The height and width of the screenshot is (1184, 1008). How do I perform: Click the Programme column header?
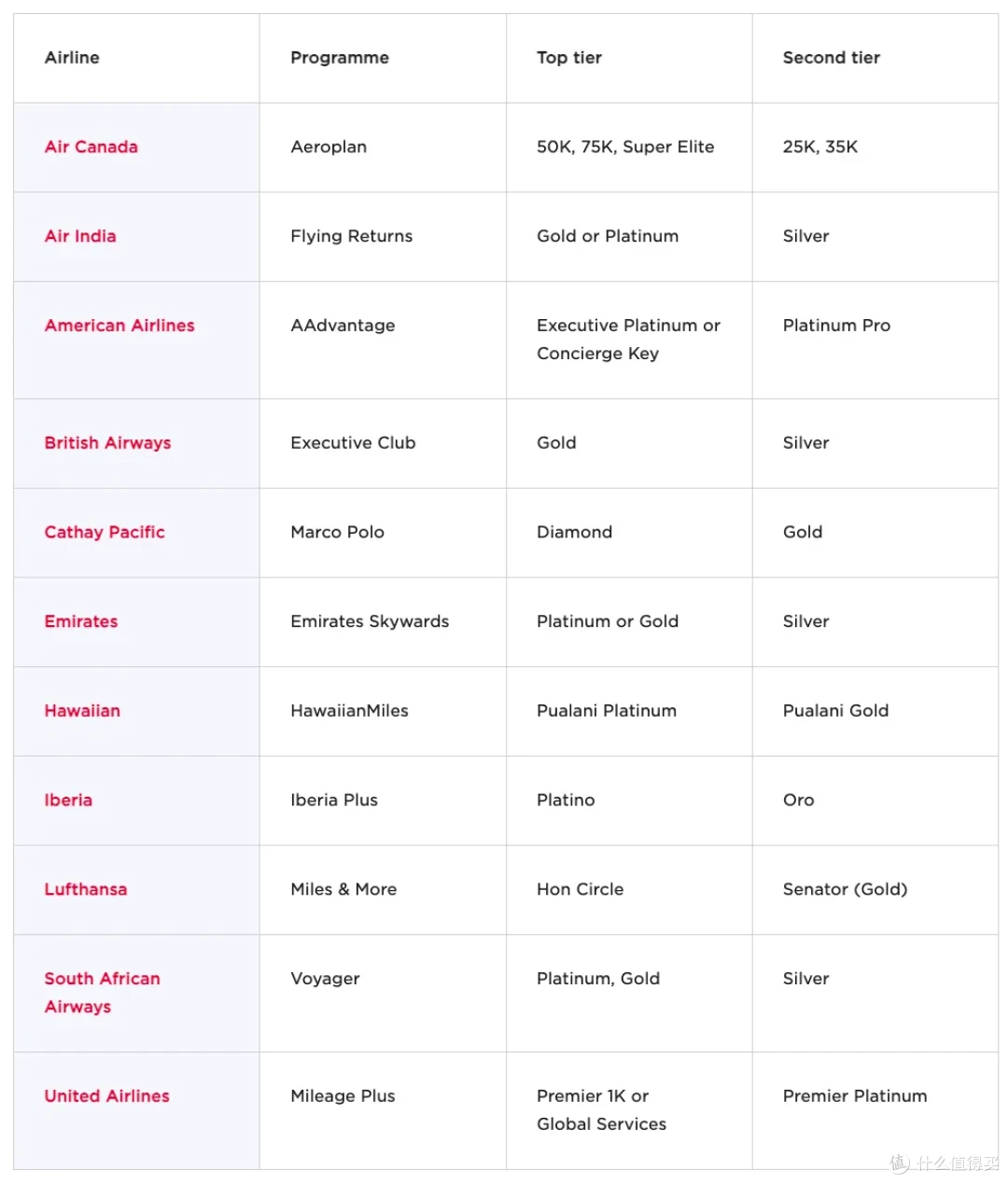coord(340,58)
